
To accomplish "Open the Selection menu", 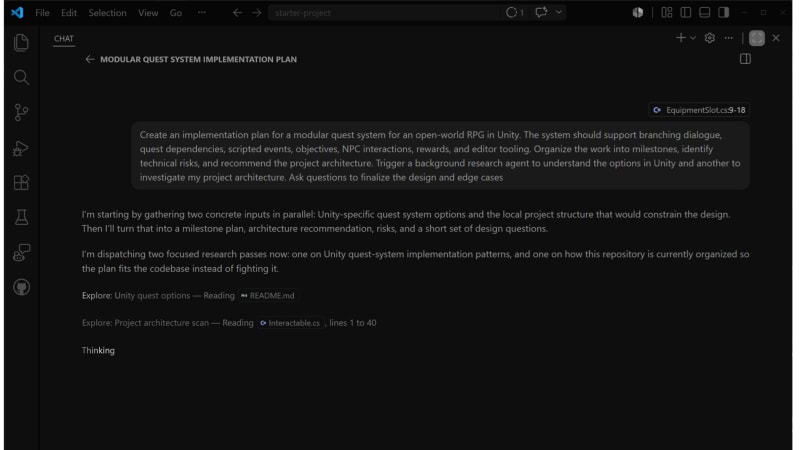I will 107,13.
